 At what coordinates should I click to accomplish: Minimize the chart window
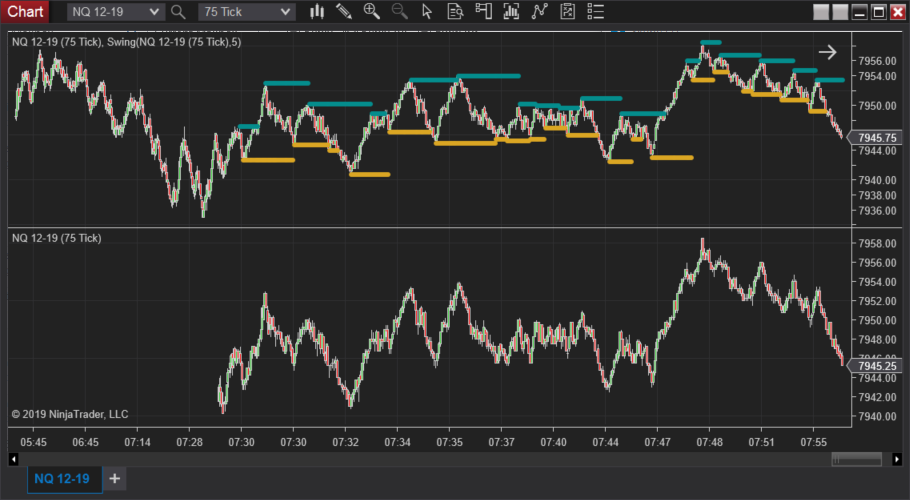tap(860, 12)
